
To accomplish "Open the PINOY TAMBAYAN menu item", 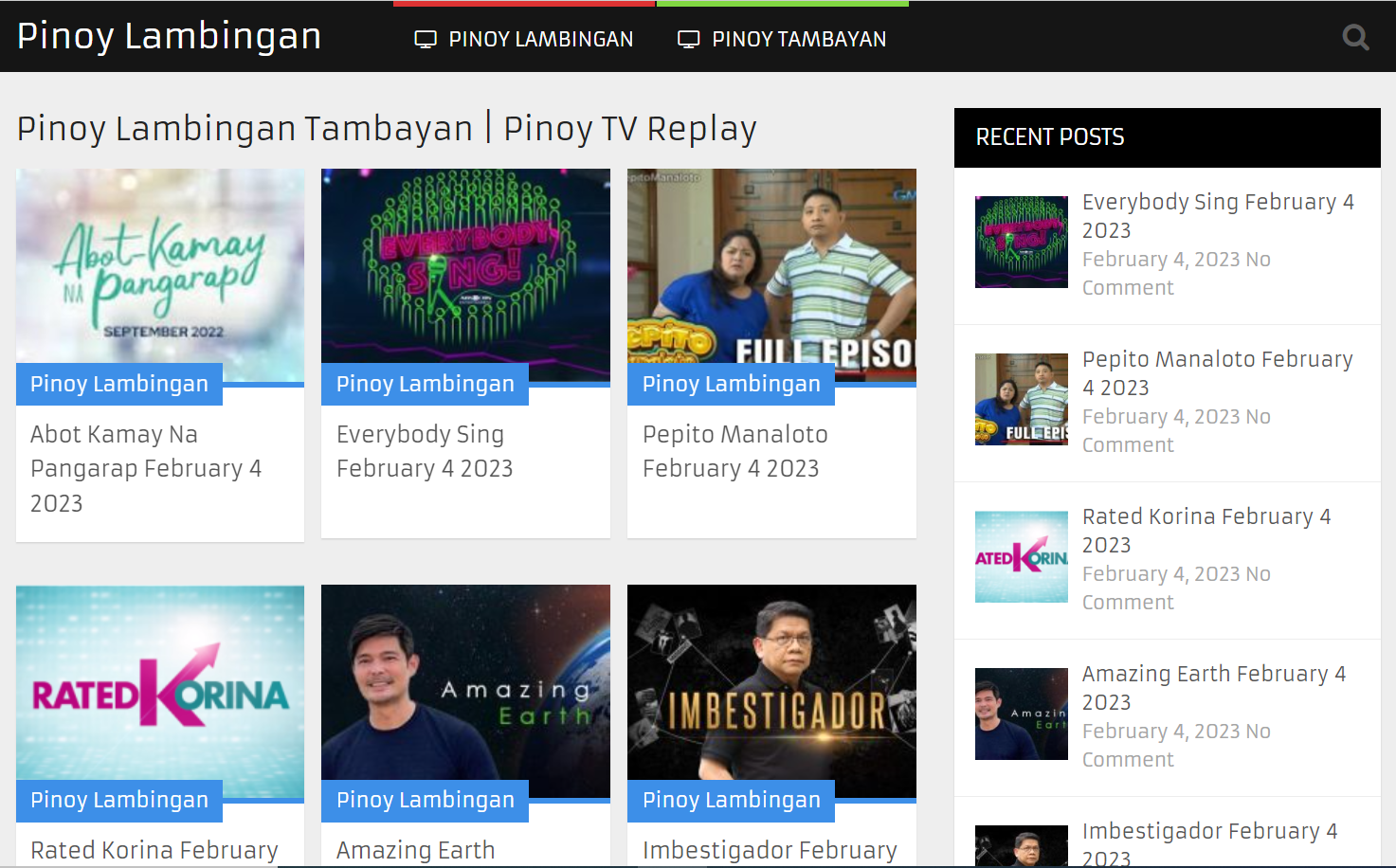I will [783, 39].
